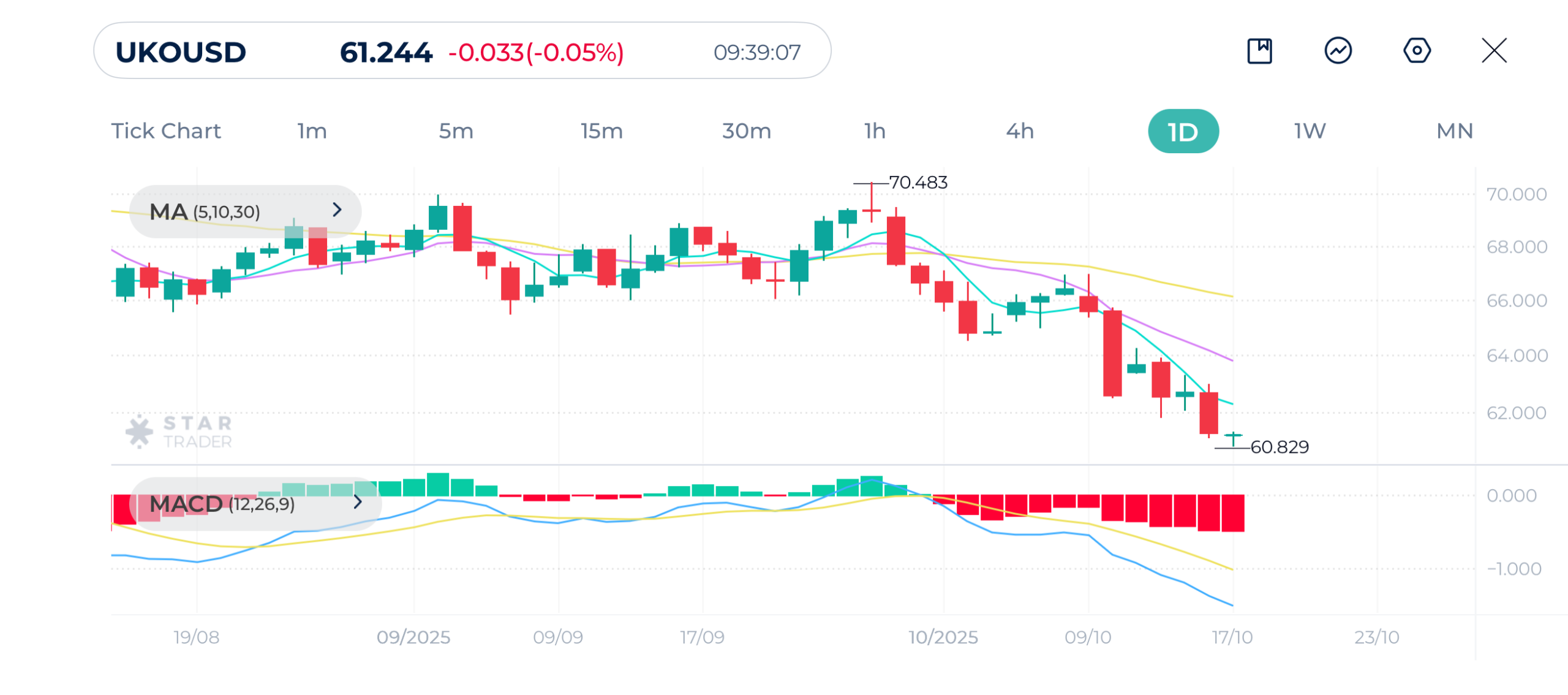Expand the MACD (12,26,9) indicator chevron
Image resolution: width=1568 pixels, height=695 pixels.
[358, 503]
